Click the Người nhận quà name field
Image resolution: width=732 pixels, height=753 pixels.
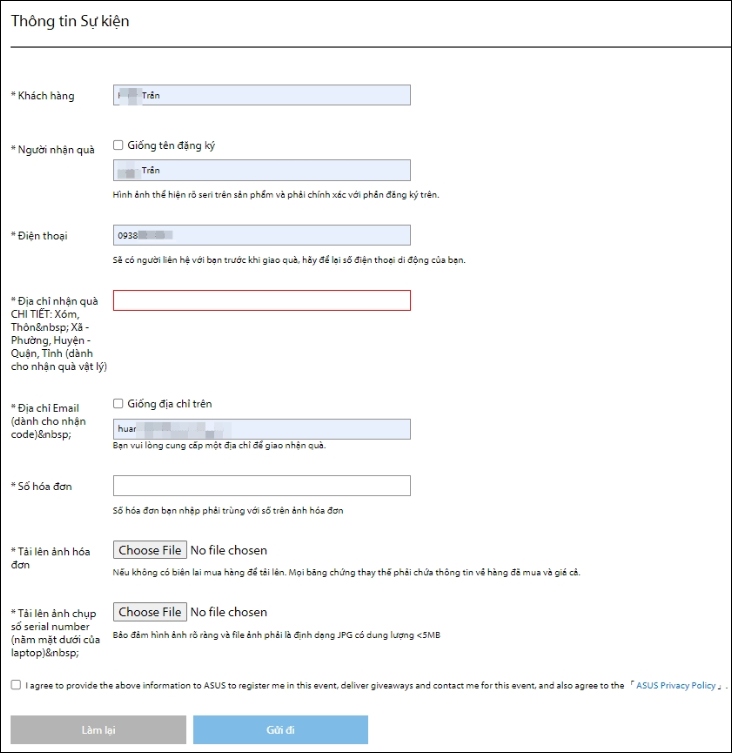point(262,170)
